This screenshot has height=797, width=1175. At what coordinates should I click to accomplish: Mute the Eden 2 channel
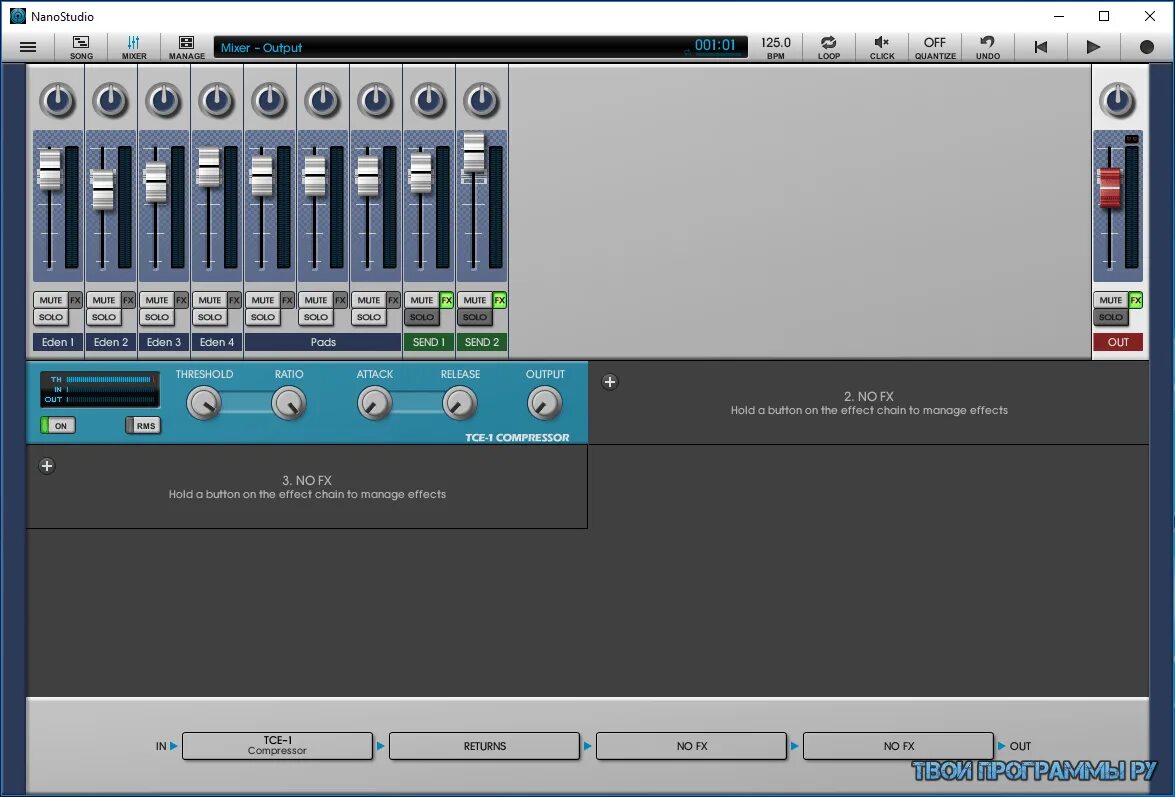103,300
